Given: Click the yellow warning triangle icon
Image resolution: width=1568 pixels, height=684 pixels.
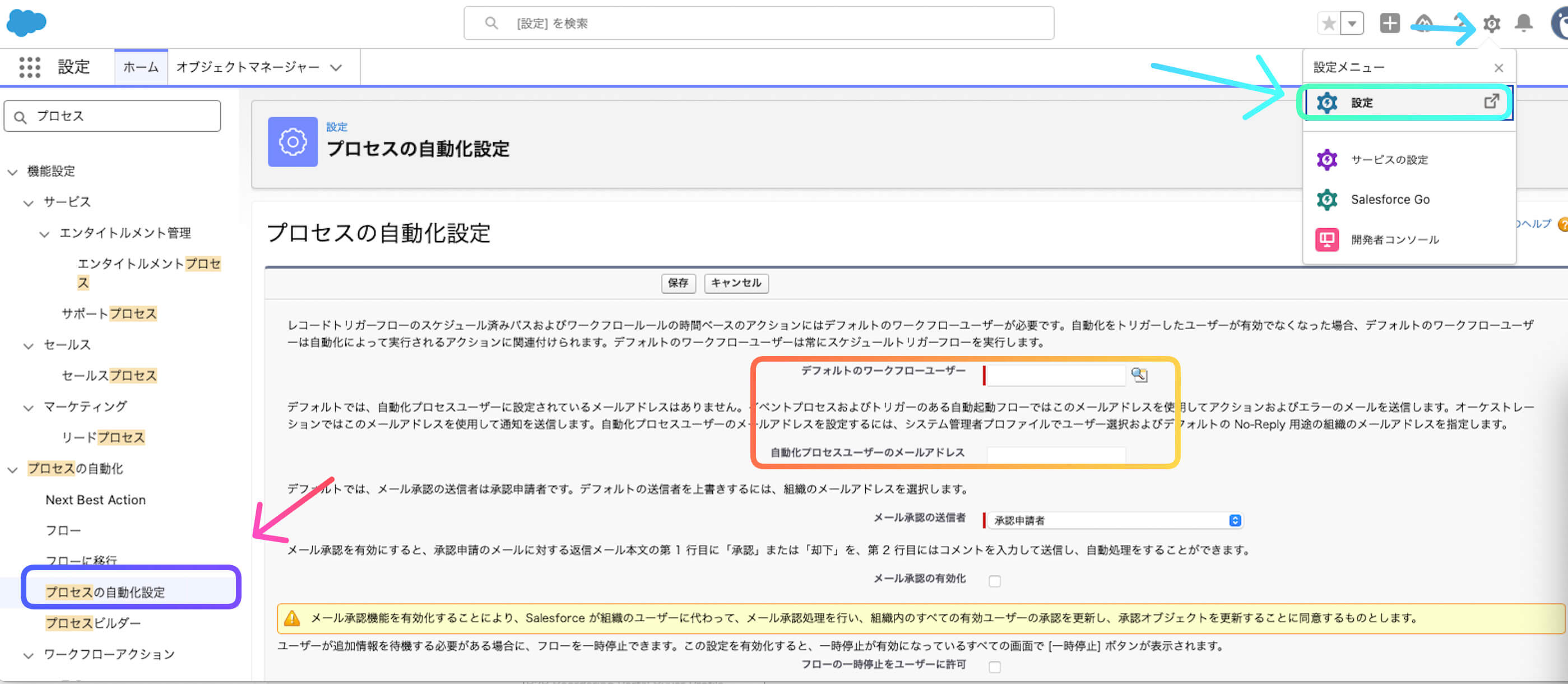Looking at the screenshot, I should (292, 618).
